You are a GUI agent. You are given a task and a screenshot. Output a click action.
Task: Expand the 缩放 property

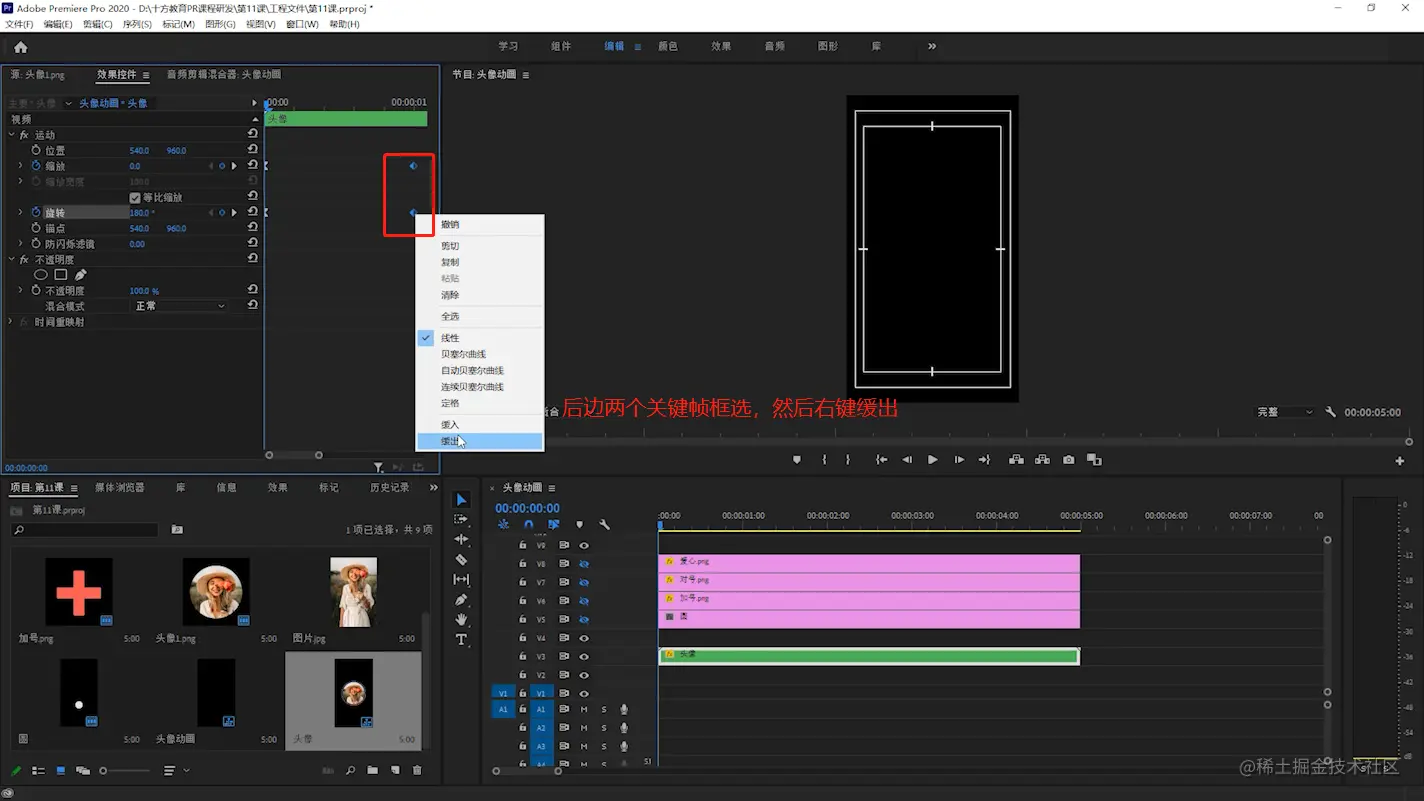click(x=20, y=166)
